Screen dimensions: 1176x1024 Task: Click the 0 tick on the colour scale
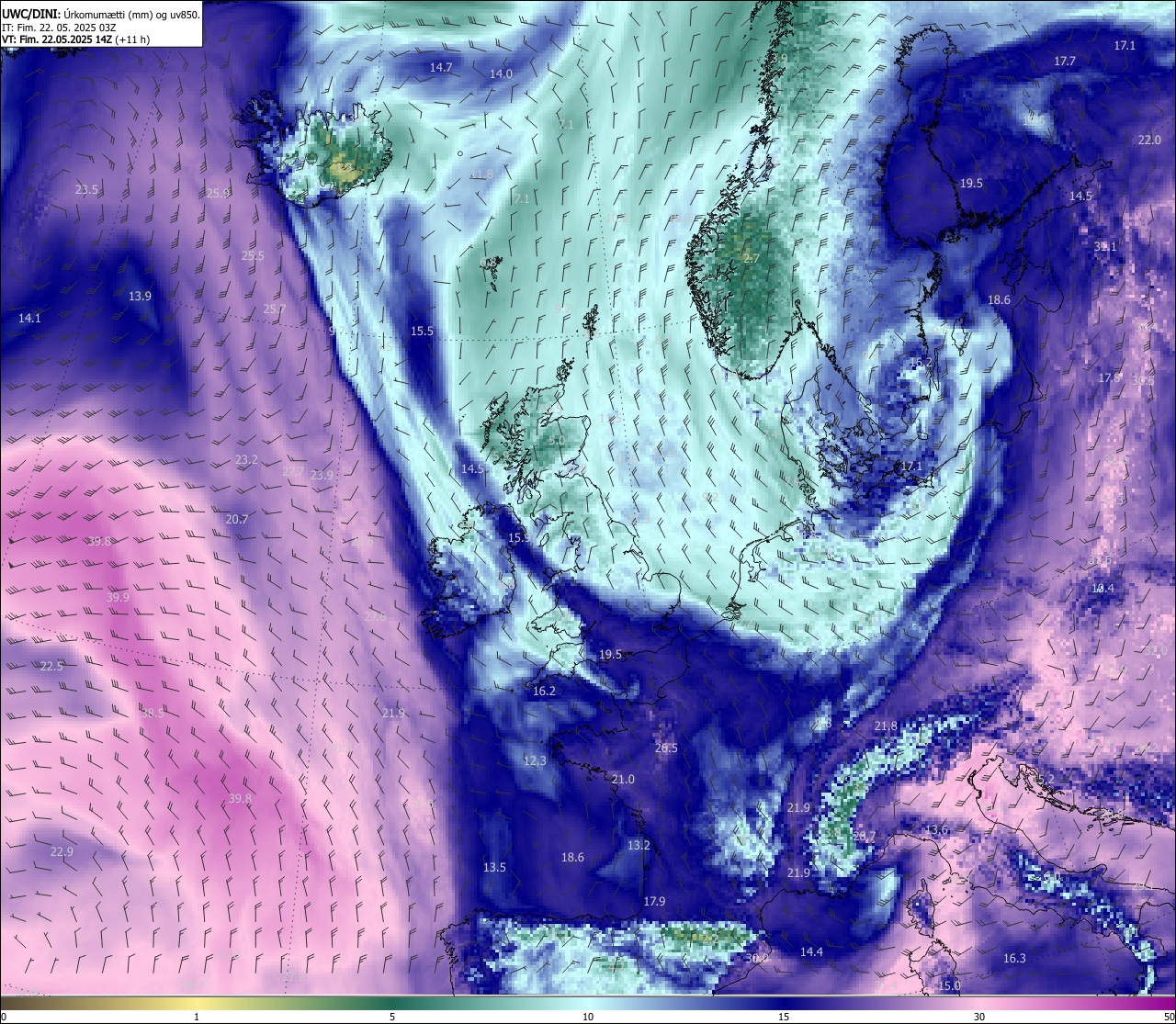[4, 1017]
